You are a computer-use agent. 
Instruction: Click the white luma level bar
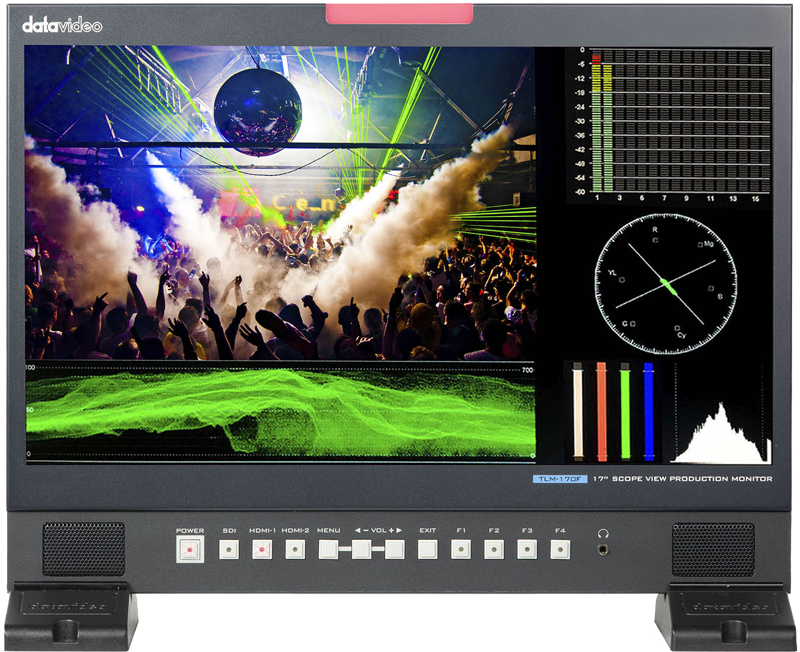pyautogui.click(x=578, y=411)
